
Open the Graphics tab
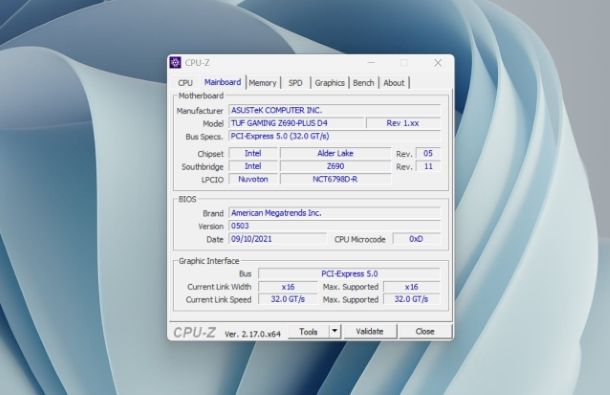(330, 83)
